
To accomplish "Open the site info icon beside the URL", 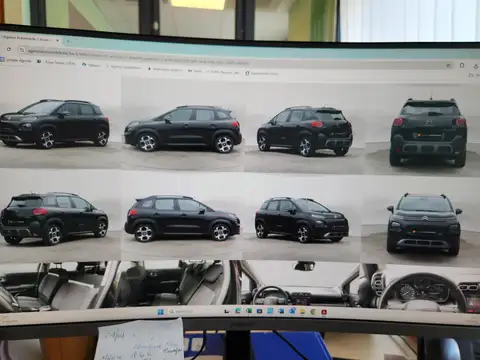I will [x=22, y=50].
